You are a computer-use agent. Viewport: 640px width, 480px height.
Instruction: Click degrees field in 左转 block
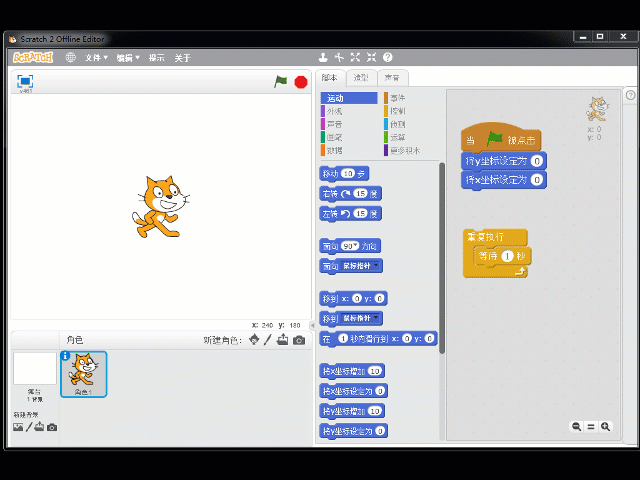point(360,213)
